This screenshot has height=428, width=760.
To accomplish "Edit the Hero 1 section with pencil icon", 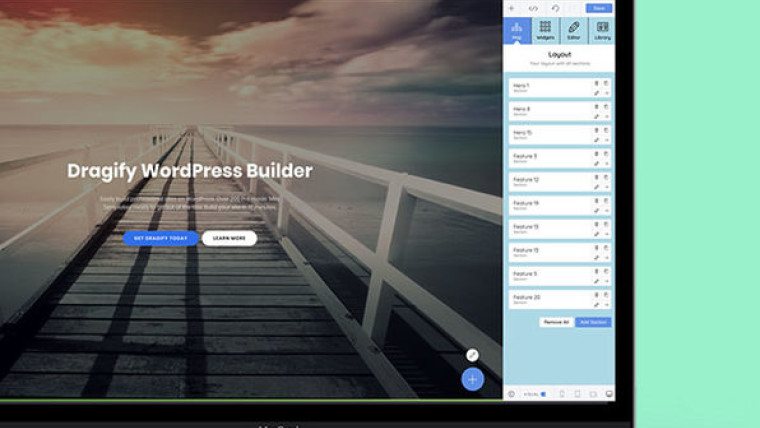I will tap(597, 93).
